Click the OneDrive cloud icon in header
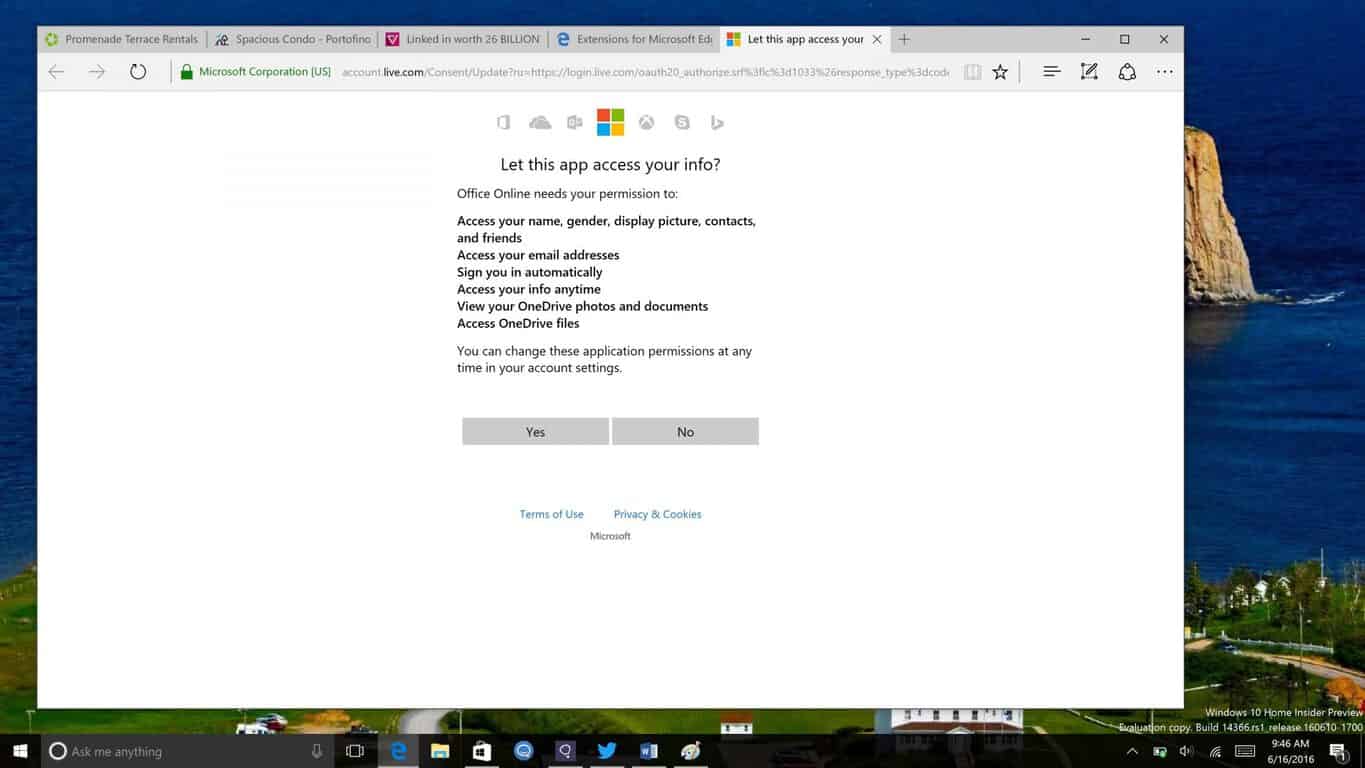Screen dimensions: 1365x768 (540, 122)
